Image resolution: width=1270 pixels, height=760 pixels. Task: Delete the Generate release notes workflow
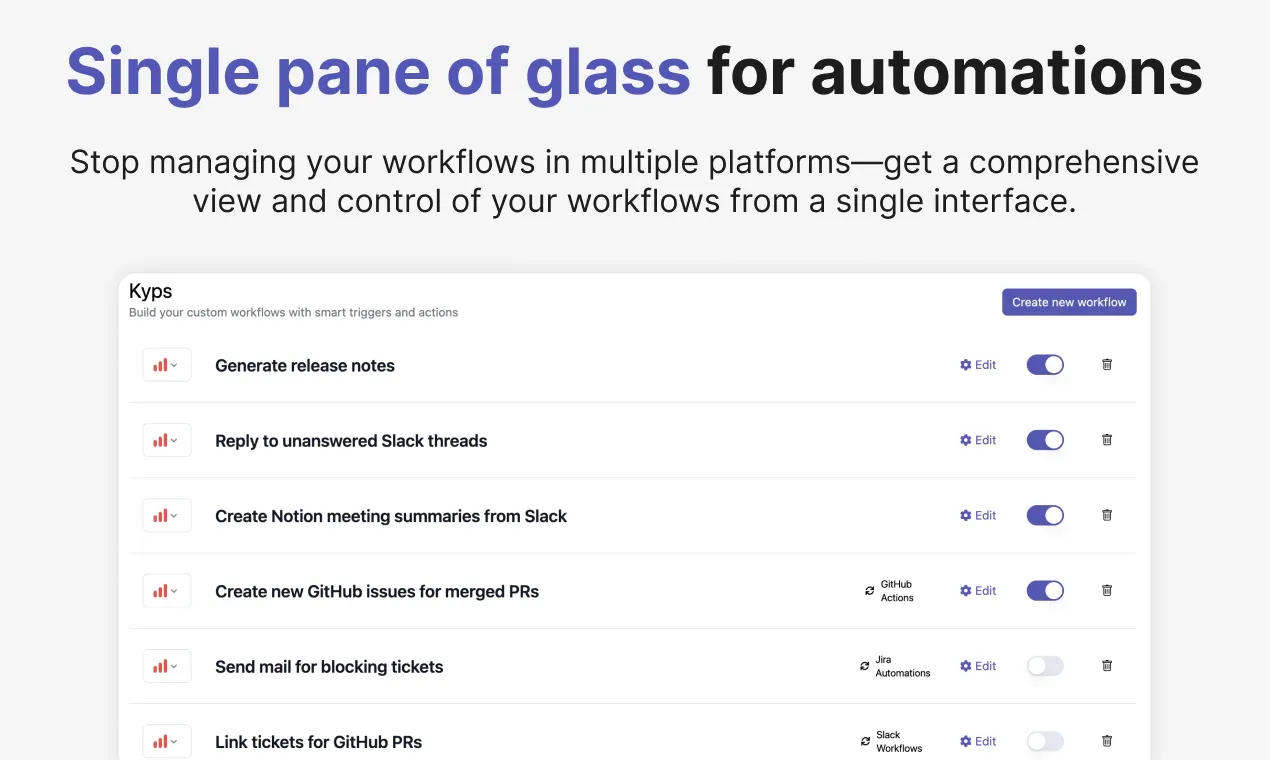pyautogui.click(x=1107, y=365)
